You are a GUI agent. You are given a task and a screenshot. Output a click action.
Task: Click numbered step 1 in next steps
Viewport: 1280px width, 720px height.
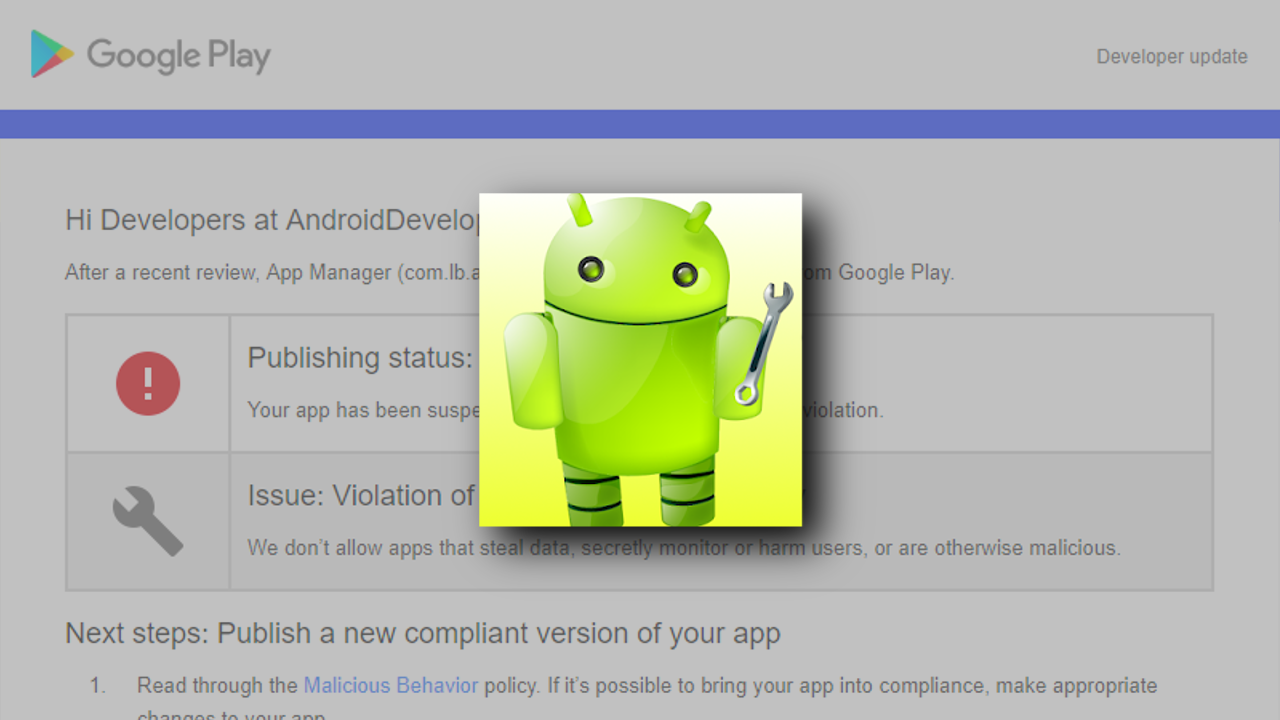pyautogui.click(x=96, y=685)
